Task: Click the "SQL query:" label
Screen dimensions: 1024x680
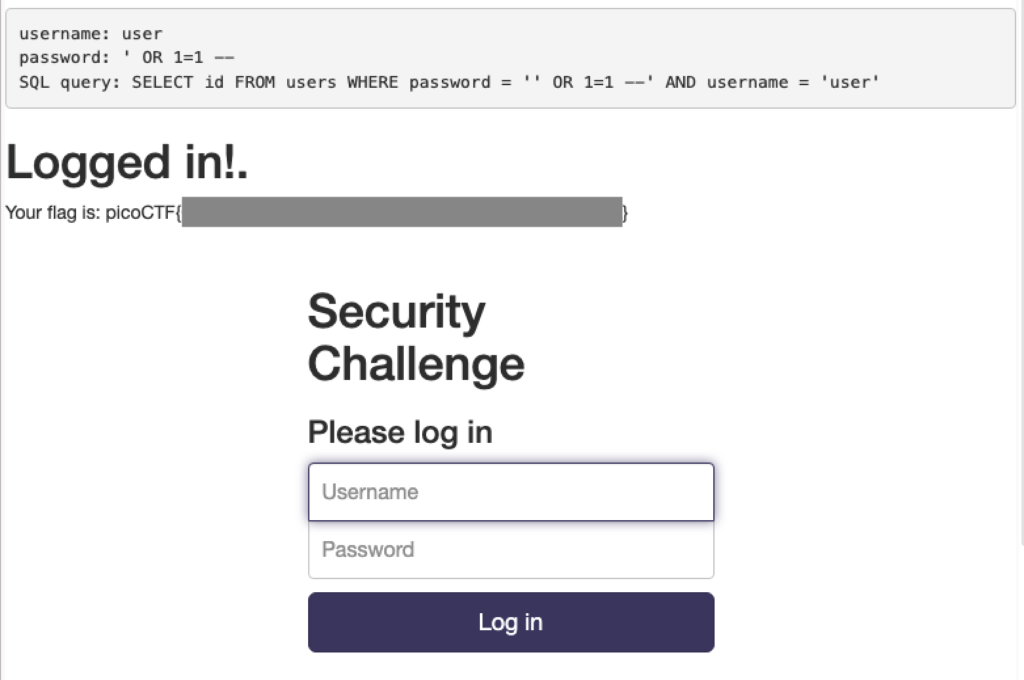Action: [x=70, y=82]
